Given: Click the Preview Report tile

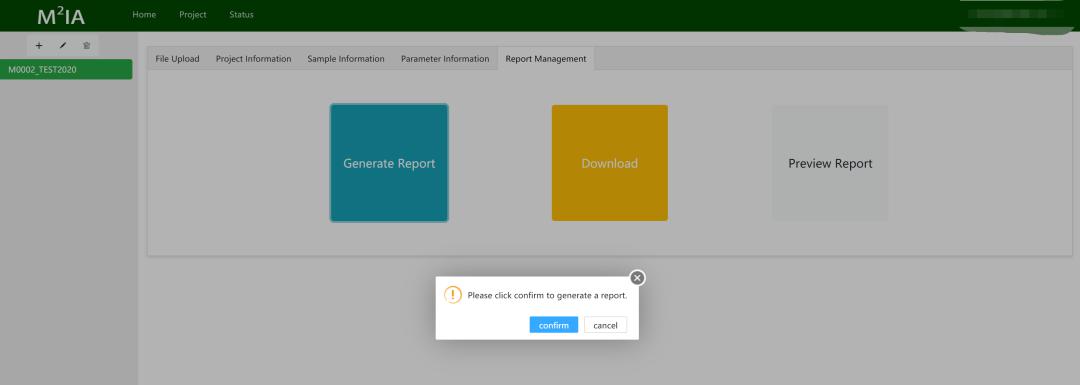Looking at the screenshot, I should [x=830, y=163].
